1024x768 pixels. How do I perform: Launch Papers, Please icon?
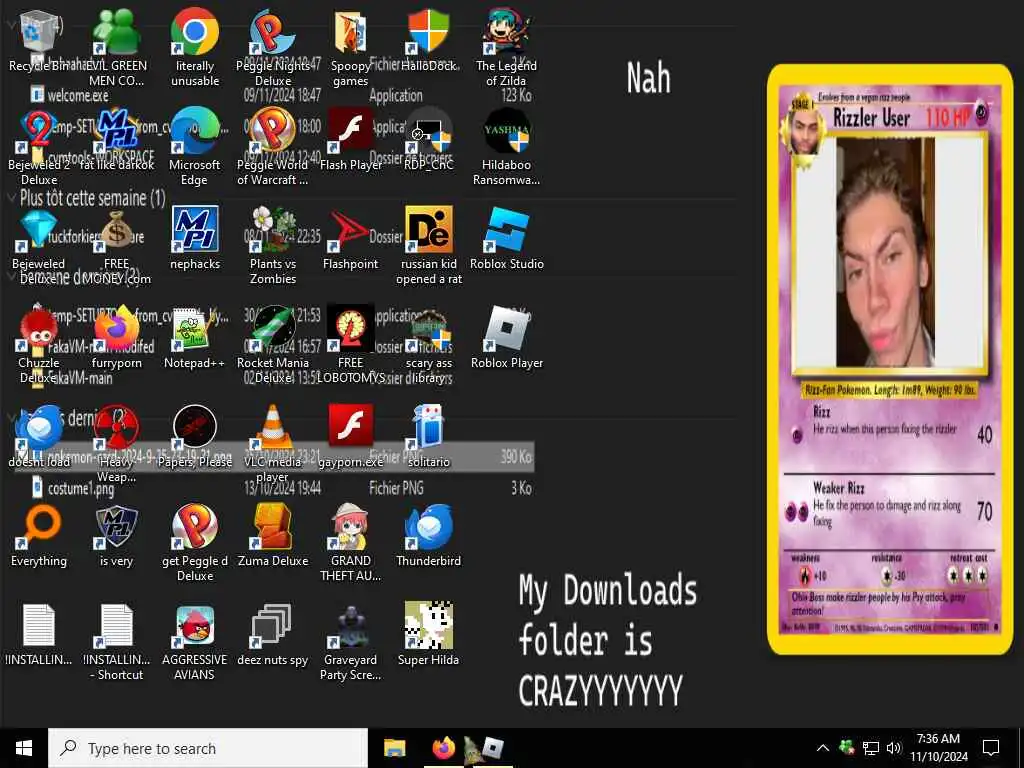(195, 428)
